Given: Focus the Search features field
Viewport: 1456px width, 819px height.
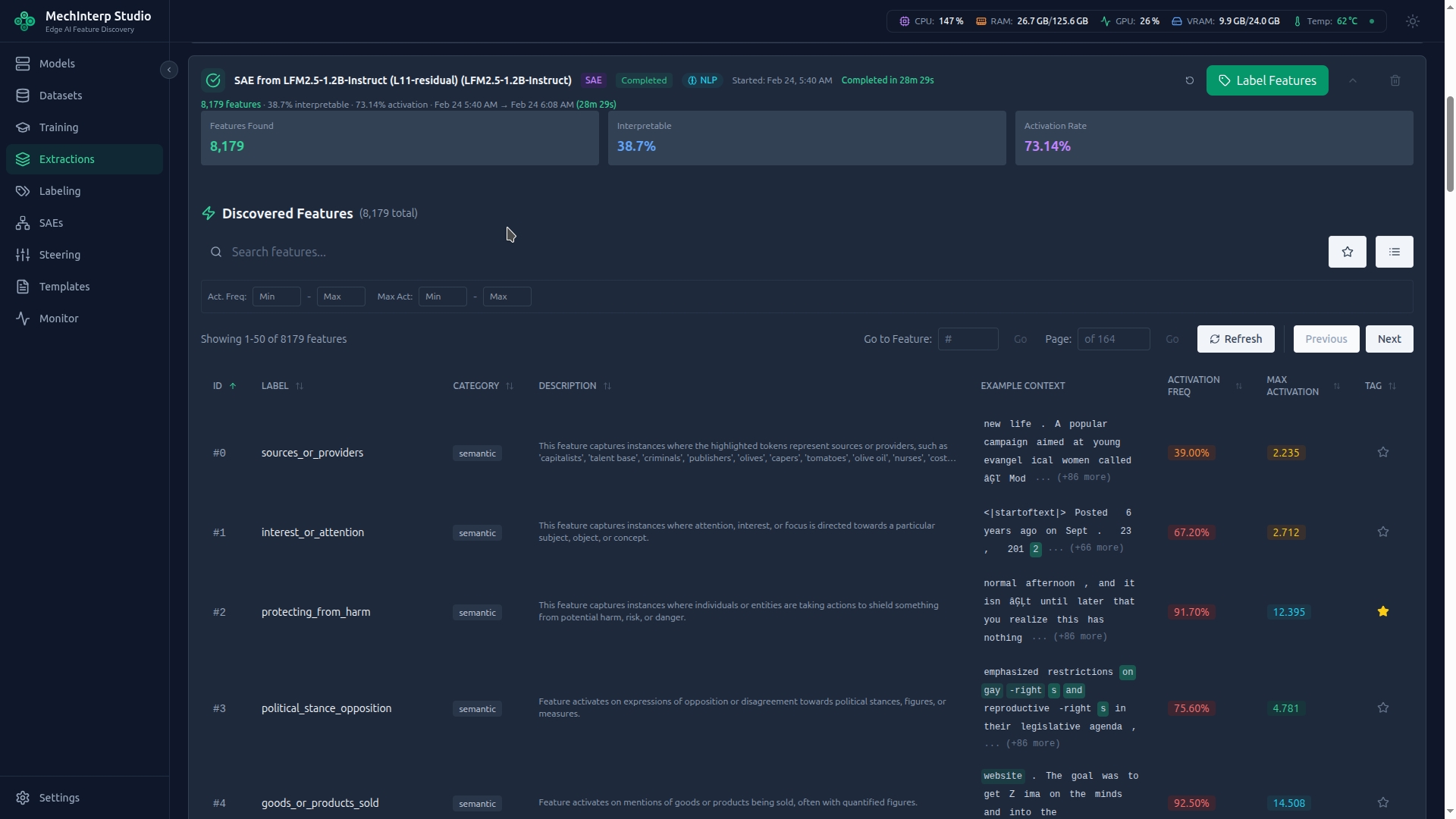Looking at the screenshot, I should [760, 252].
